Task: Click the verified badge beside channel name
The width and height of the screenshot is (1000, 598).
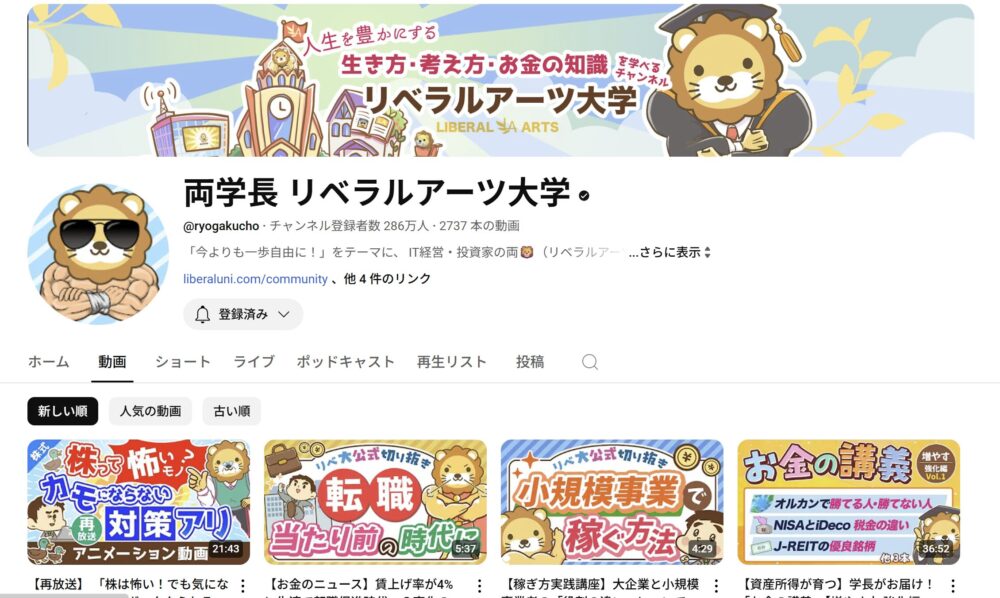Action: coord(584,195)
